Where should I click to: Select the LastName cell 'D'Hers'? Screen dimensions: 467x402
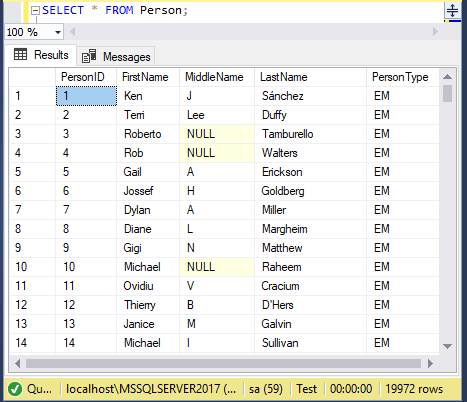[310, 305]
